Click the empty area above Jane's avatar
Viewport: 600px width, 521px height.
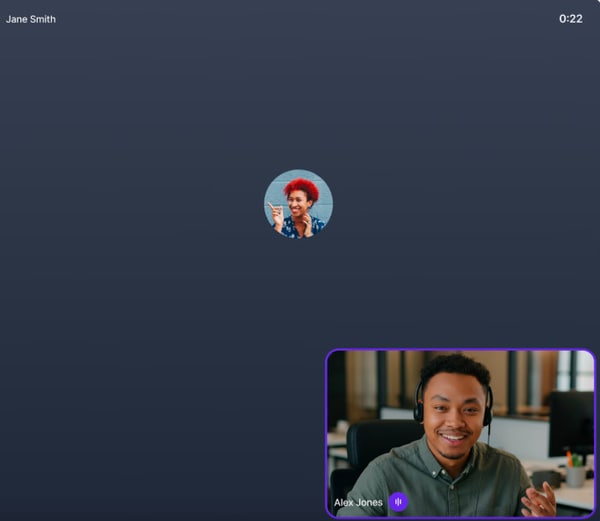298,100
